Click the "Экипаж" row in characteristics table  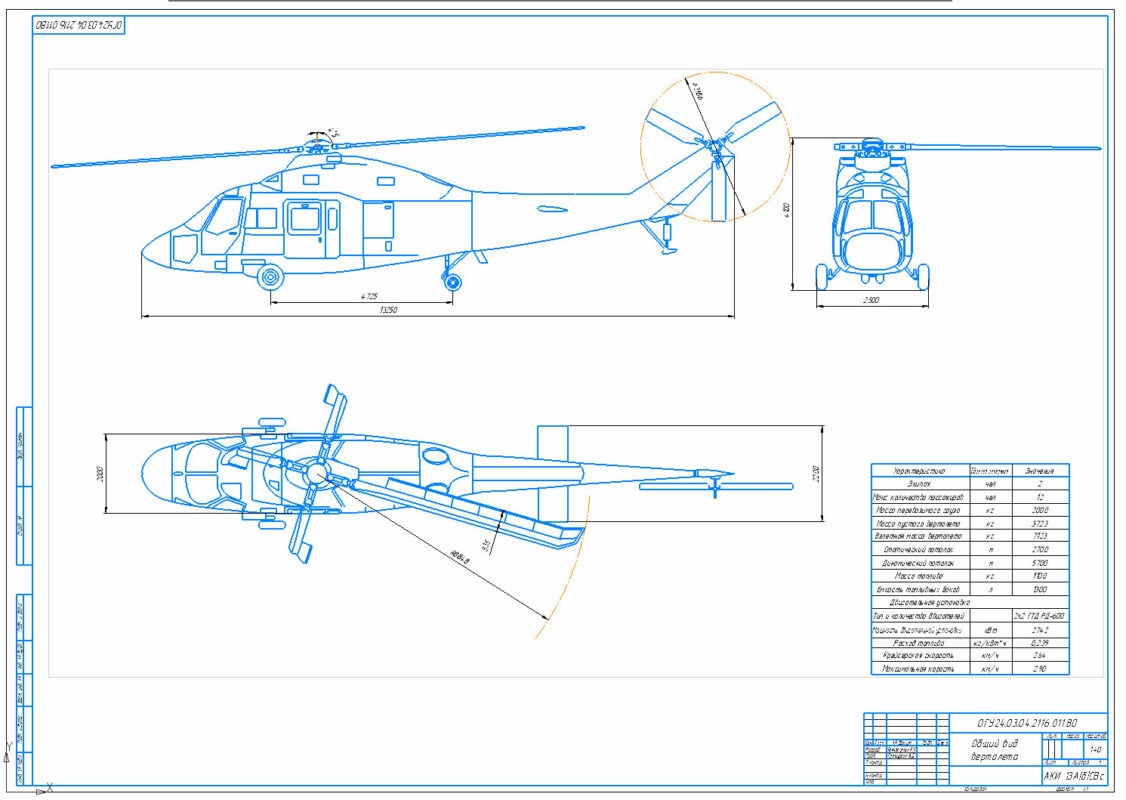918,482
